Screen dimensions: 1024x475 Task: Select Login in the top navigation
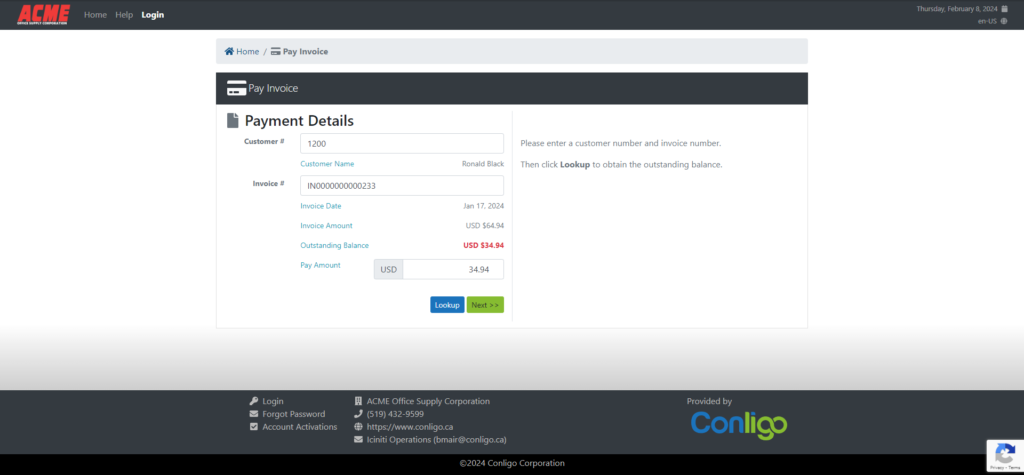pyautogui.click(x=153, y=14)
